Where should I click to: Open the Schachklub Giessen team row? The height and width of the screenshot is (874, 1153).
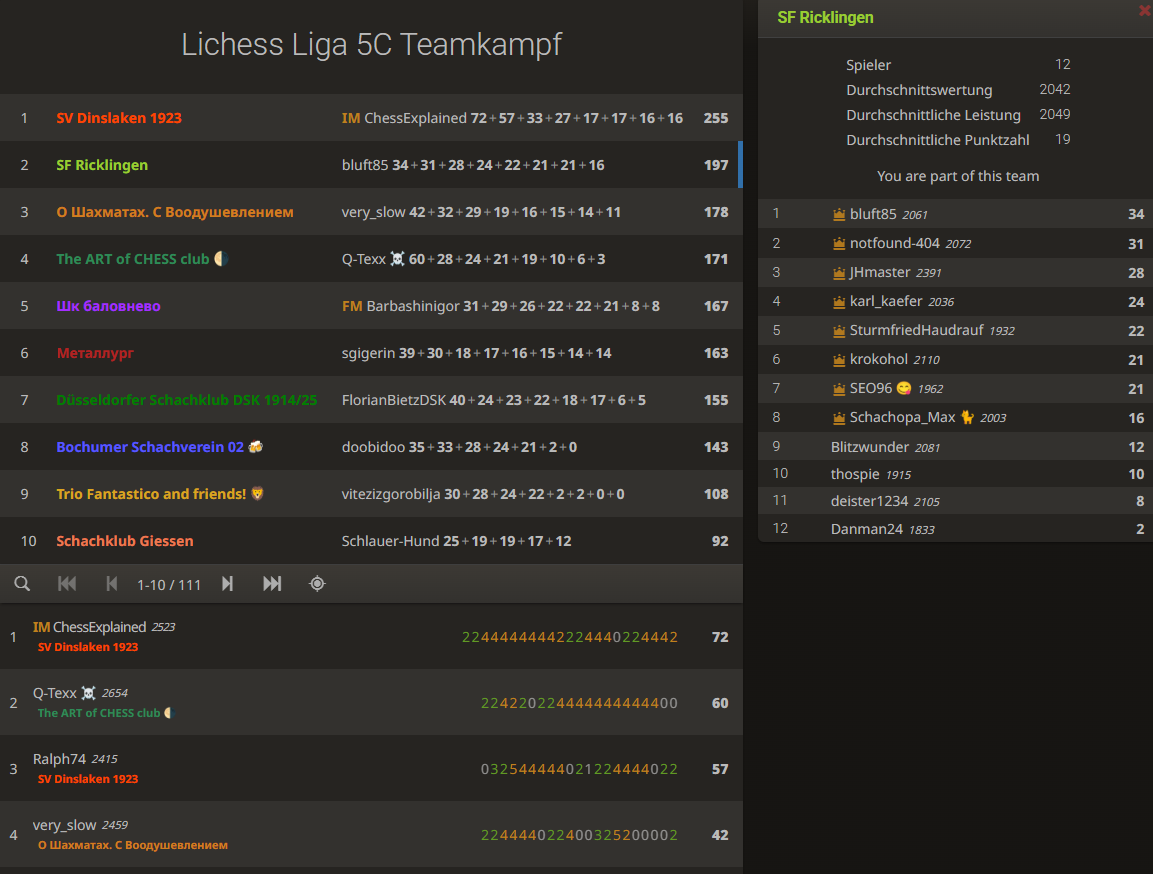(125, 541)
